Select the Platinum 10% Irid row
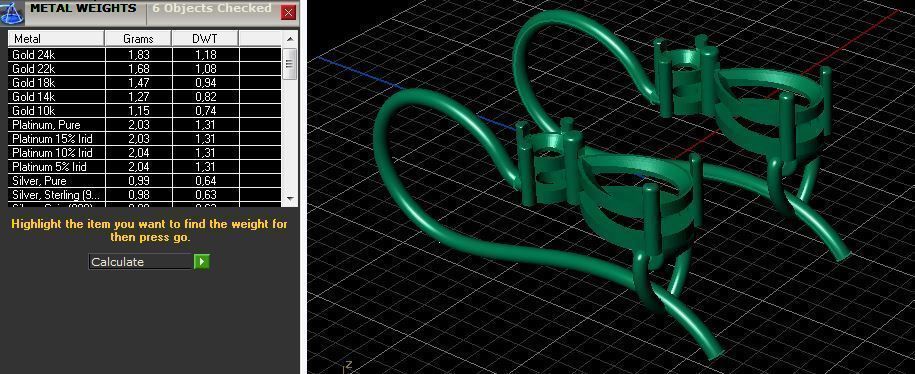The width and height of the screenshot is (915, 374). (145, 152)
